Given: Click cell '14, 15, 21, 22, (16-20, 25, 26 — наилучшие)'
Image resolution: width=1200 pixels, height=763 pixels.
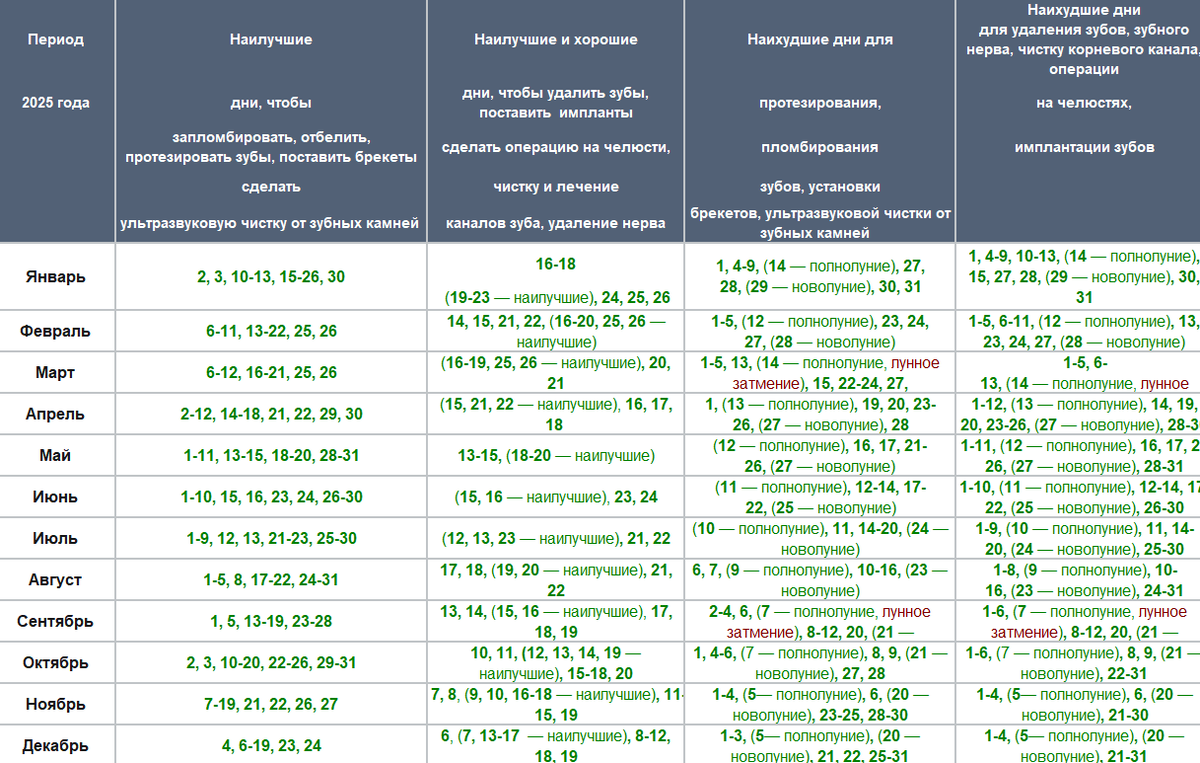Looking at the screenshot, I should pos(555,331).
